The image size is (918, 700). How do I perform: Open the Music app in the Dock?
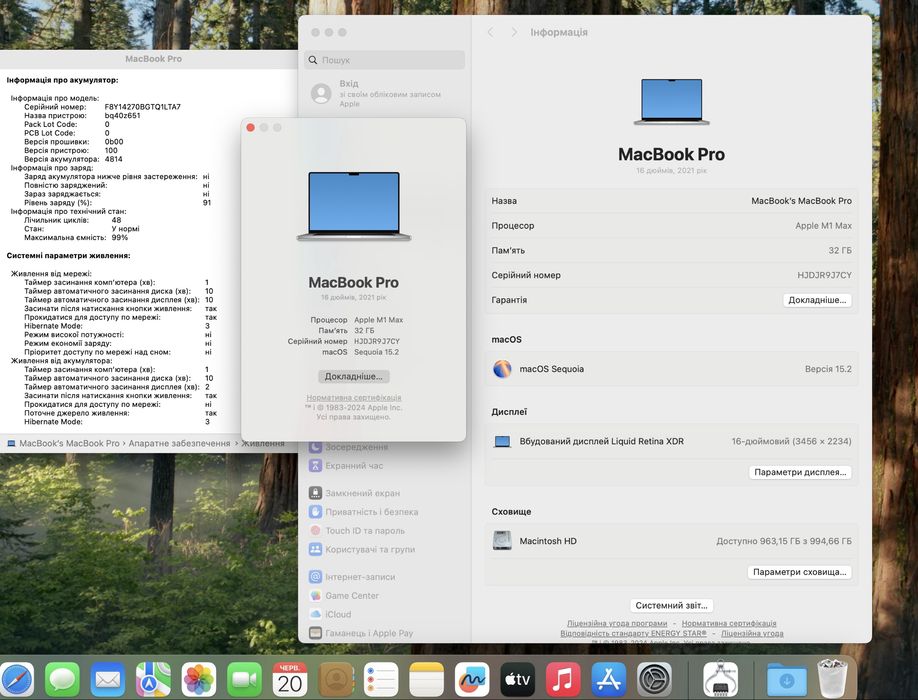[563, 680]
